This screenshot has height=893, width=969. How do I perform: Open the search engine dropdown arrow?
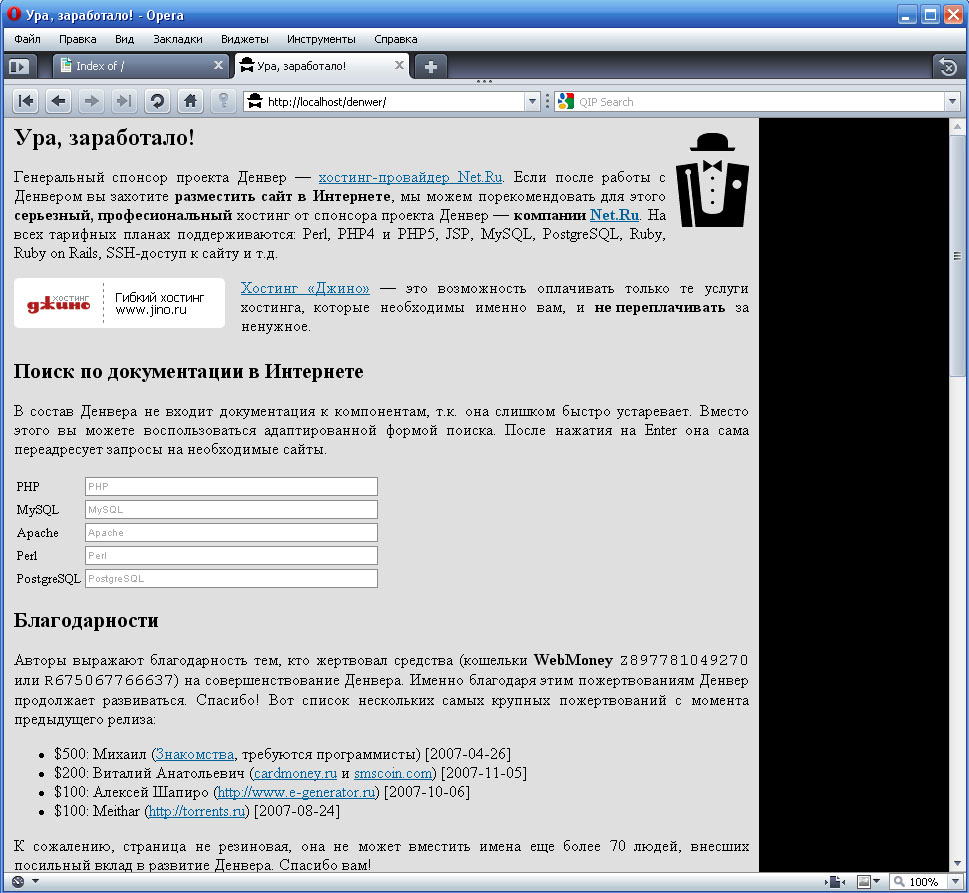pos(952,101)
